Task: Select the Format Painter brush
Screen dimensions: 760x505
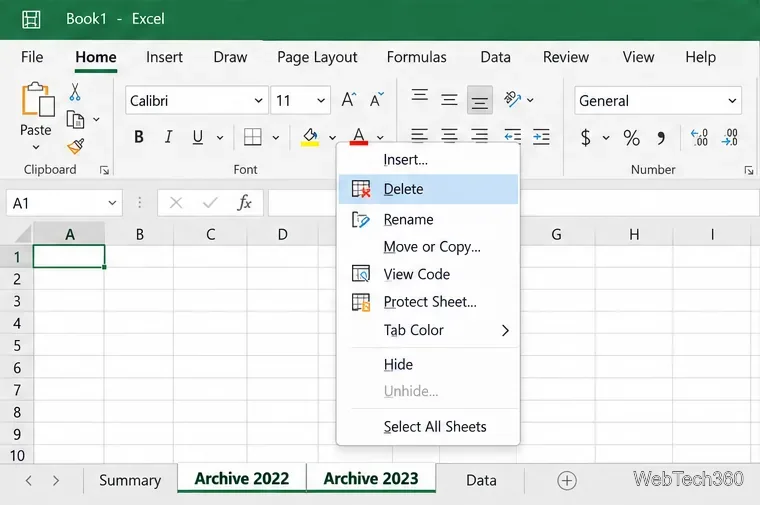Action: [76, 146]
